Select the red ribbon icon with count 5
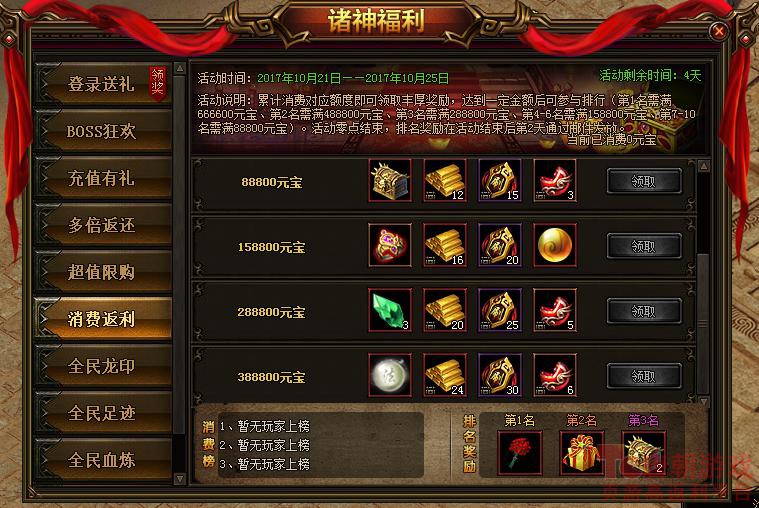 (555, 310)
